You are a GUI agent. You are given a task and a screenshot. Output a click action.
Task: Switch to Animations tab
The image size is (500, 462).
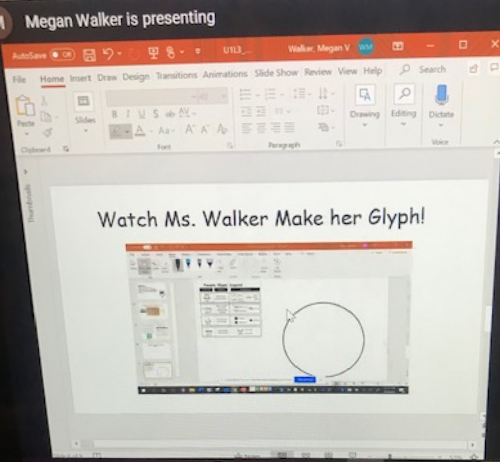[225, 74]
